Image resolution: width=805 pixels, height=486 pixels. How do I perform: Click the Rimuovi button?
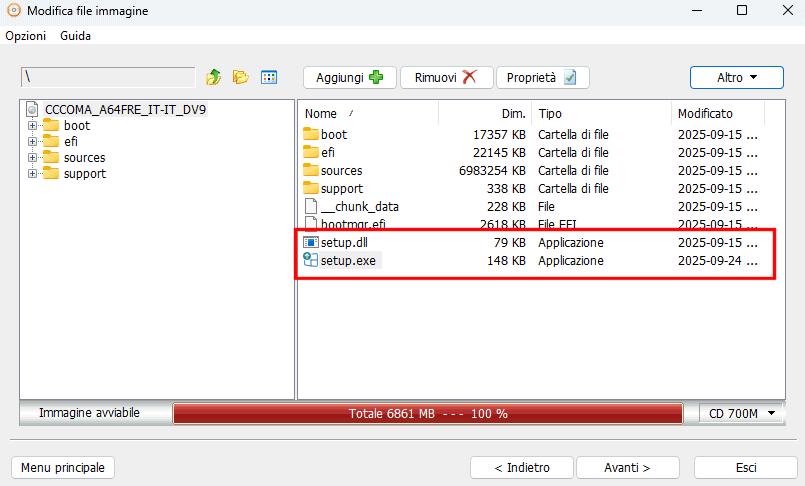coord(447,77)
